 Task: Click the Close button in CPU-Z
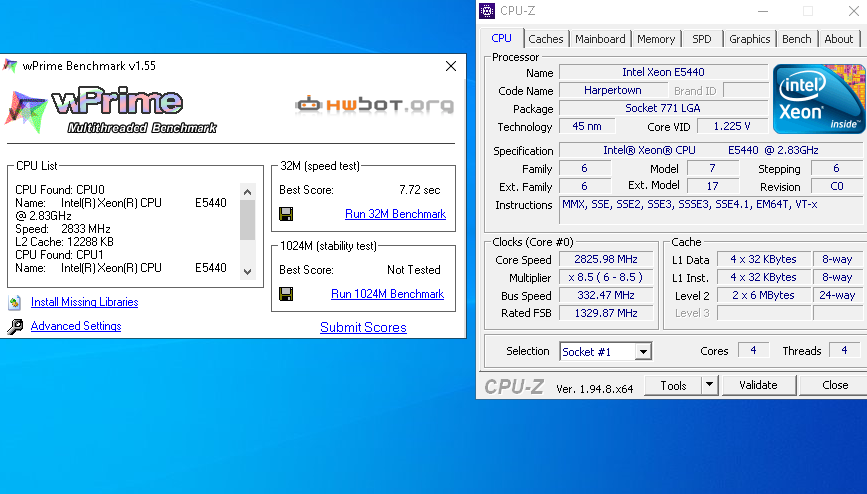pyautogui.click(x=833, y=385)
